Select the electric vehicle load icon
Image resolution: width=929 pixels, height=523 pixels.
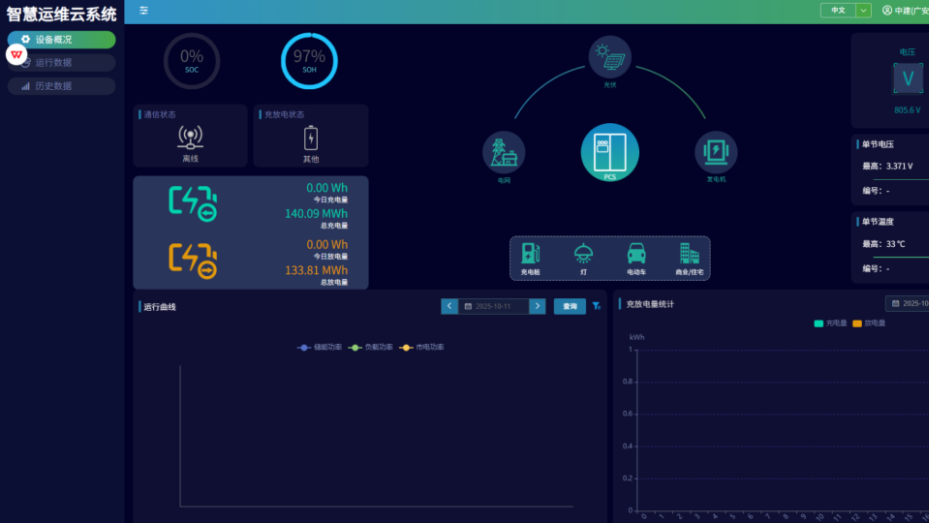point(636,255)
